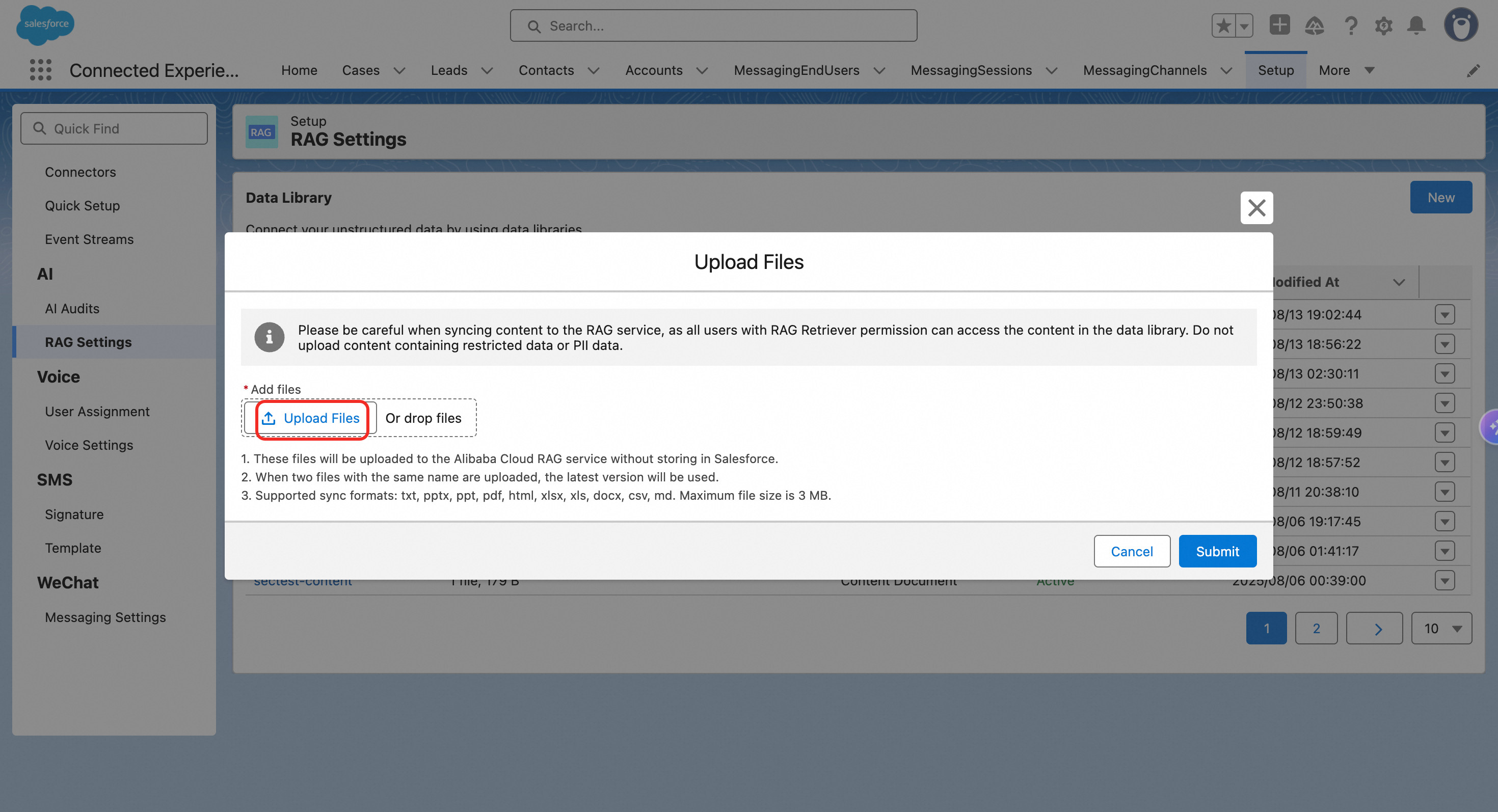Open the Accounts tab
Image resolution: width=1498 pixels, height=812 pixels.
(654, 70)
